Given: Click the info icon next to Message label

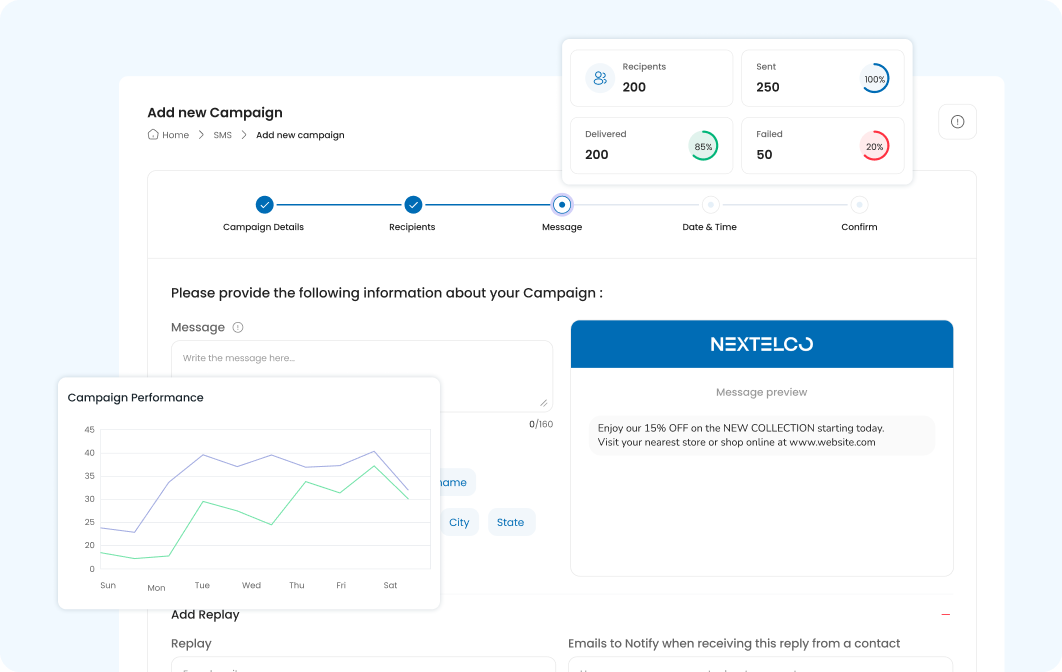Looking at the screenshot, I should pos(238,327).
